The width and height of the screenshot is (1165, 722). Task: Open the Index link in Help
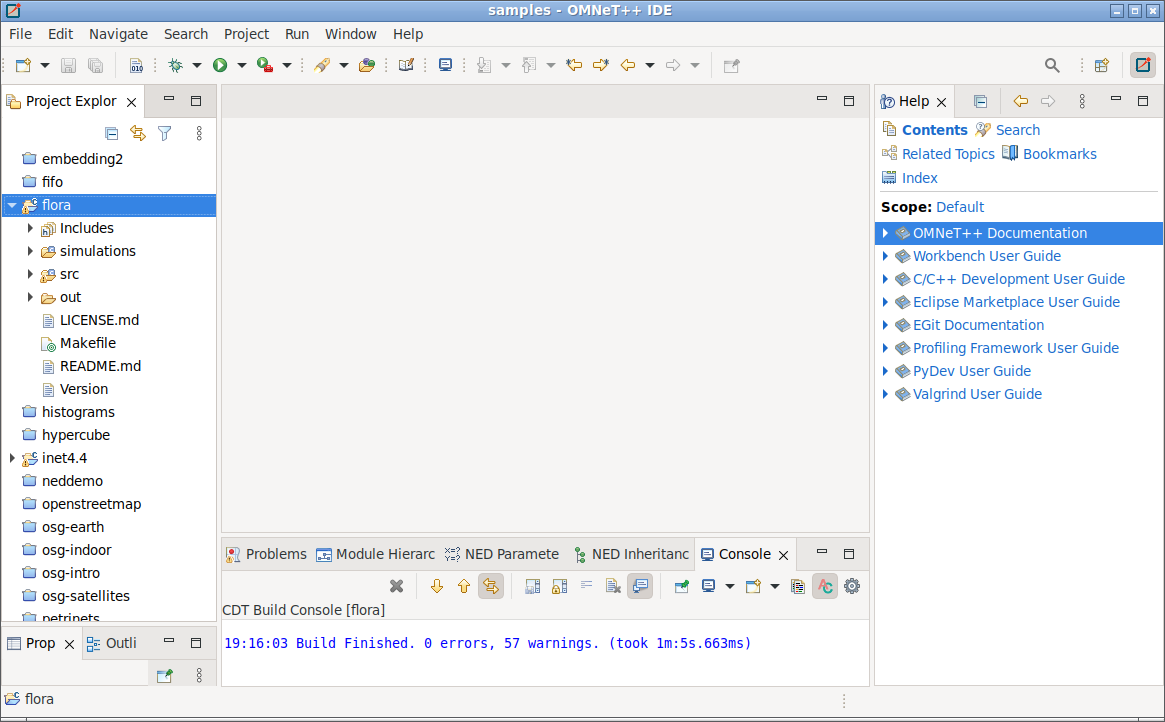point(919,178)
